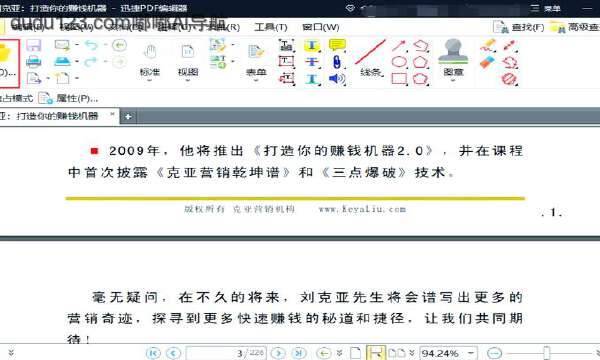Expand the 94.24% zoom level dropdown
This screenshot has height=360, width=600.
pos(471,353)
